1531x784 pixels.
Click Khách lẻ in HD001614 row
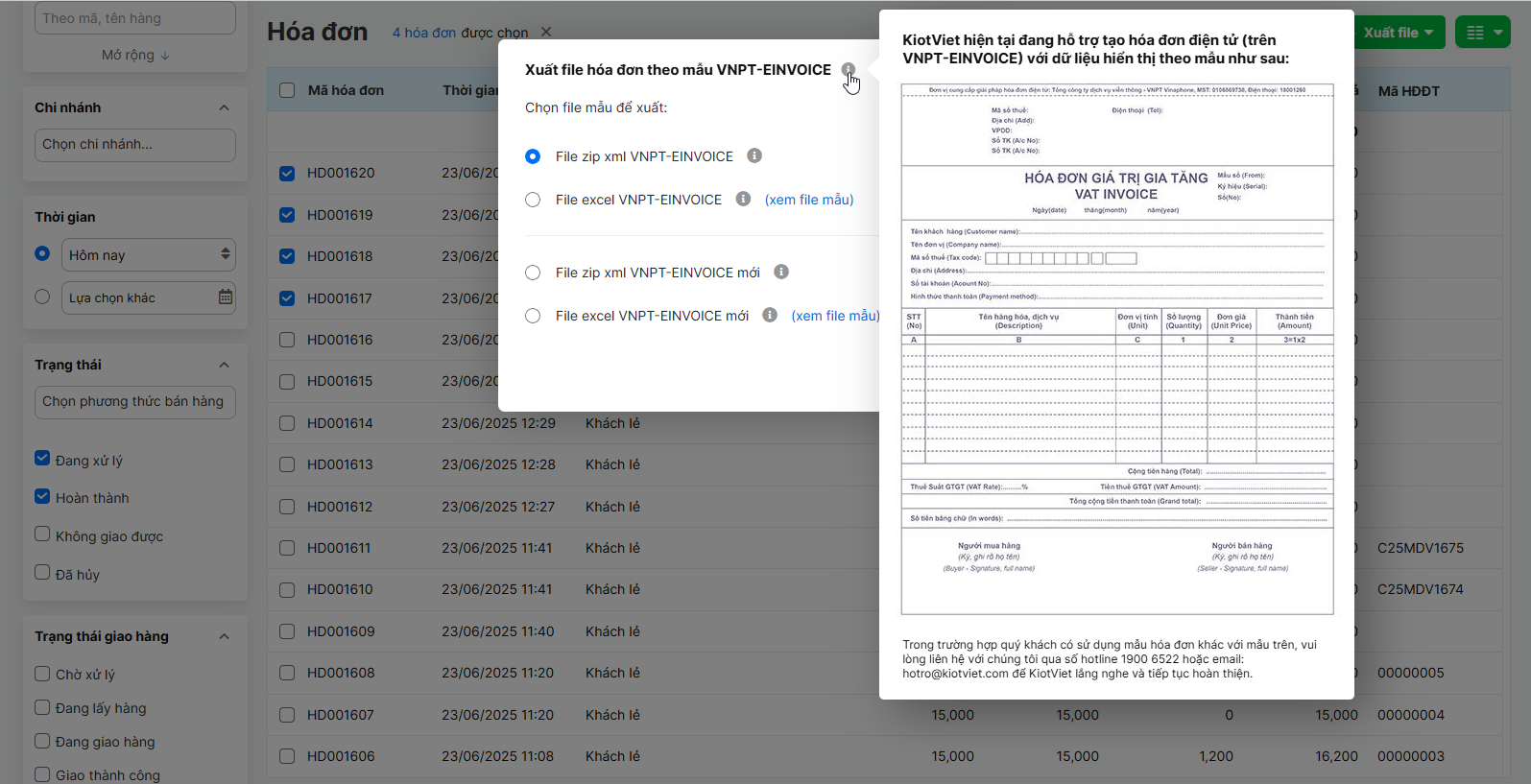click(612, 423)
